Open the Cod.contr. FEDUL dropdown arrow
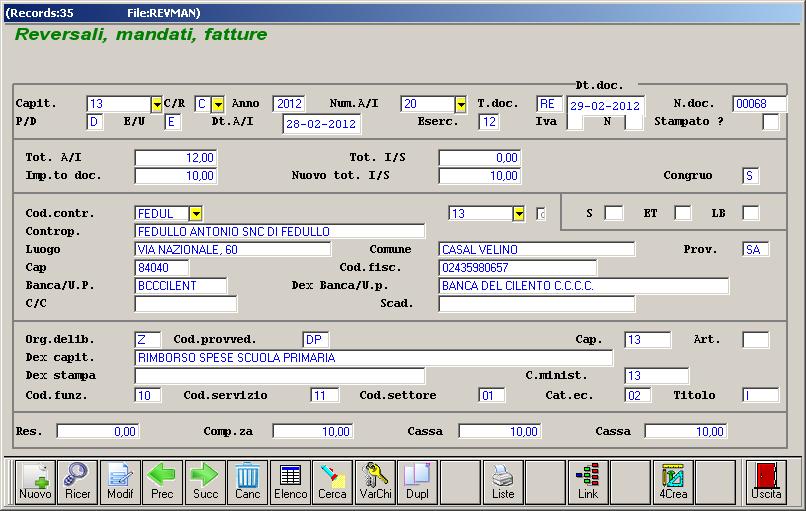 click(195, 213)
